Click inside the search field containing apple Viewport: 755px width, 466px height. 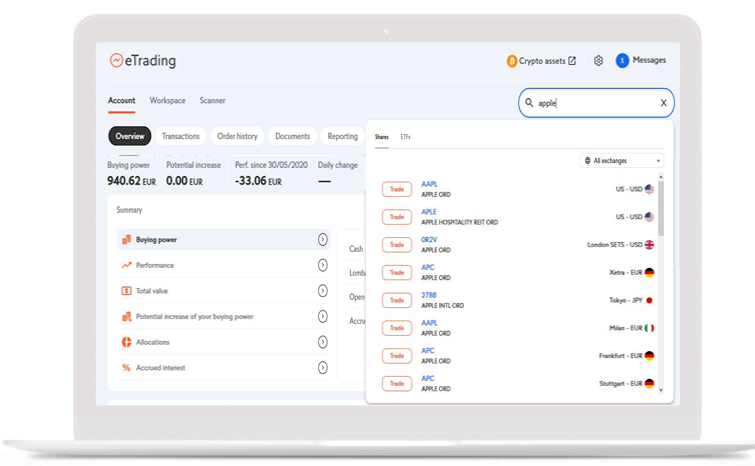(x=596, y=103)
